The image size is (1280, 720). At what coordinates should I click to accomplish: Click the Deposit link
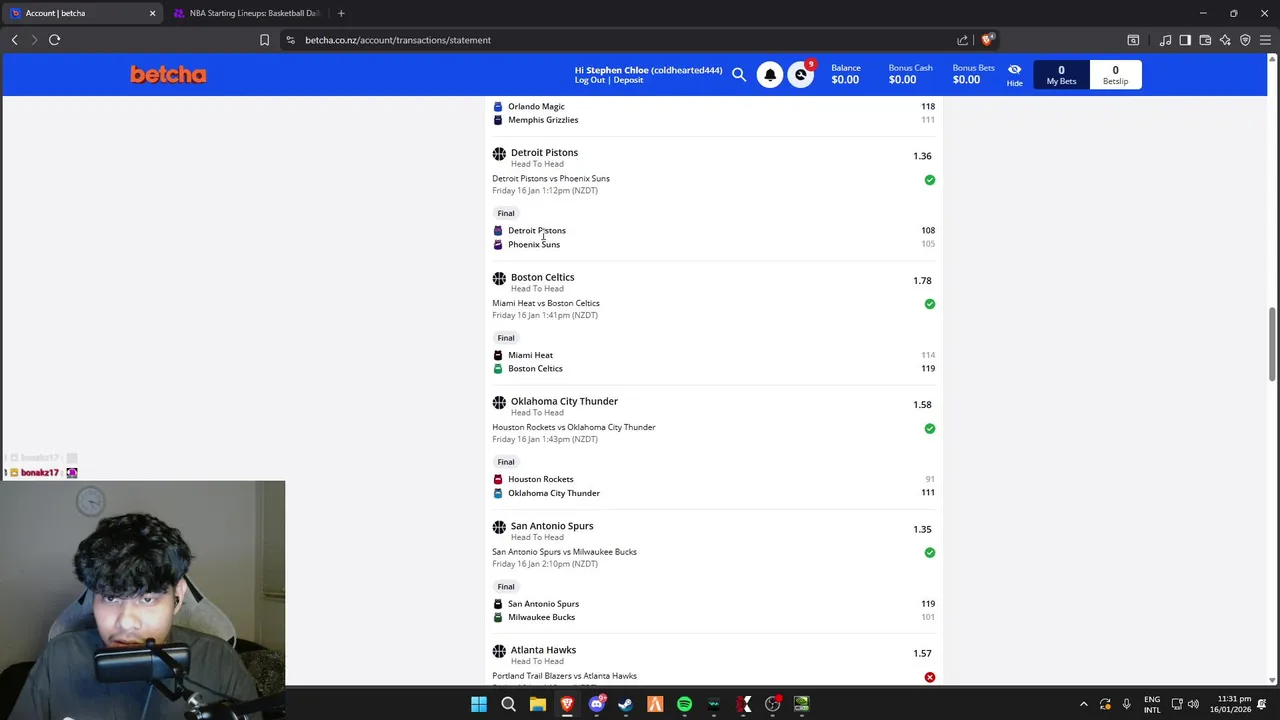[x=628, y=80]
